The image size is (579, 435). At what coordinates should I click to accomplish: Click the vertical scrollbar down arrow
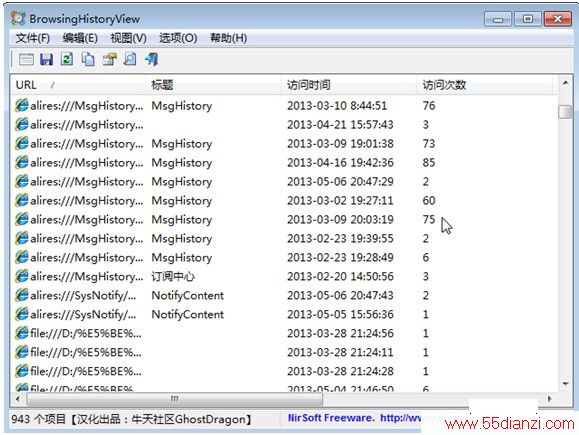tap(565, 384)
